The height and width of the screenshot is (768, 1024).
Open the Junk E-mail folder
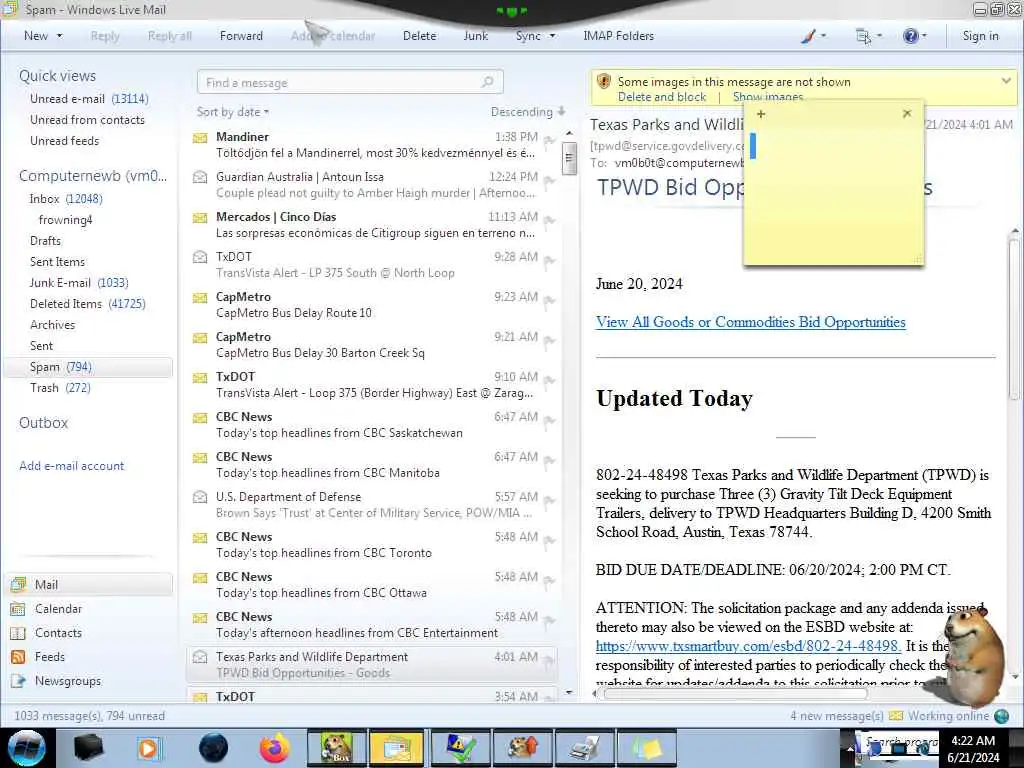79,282
